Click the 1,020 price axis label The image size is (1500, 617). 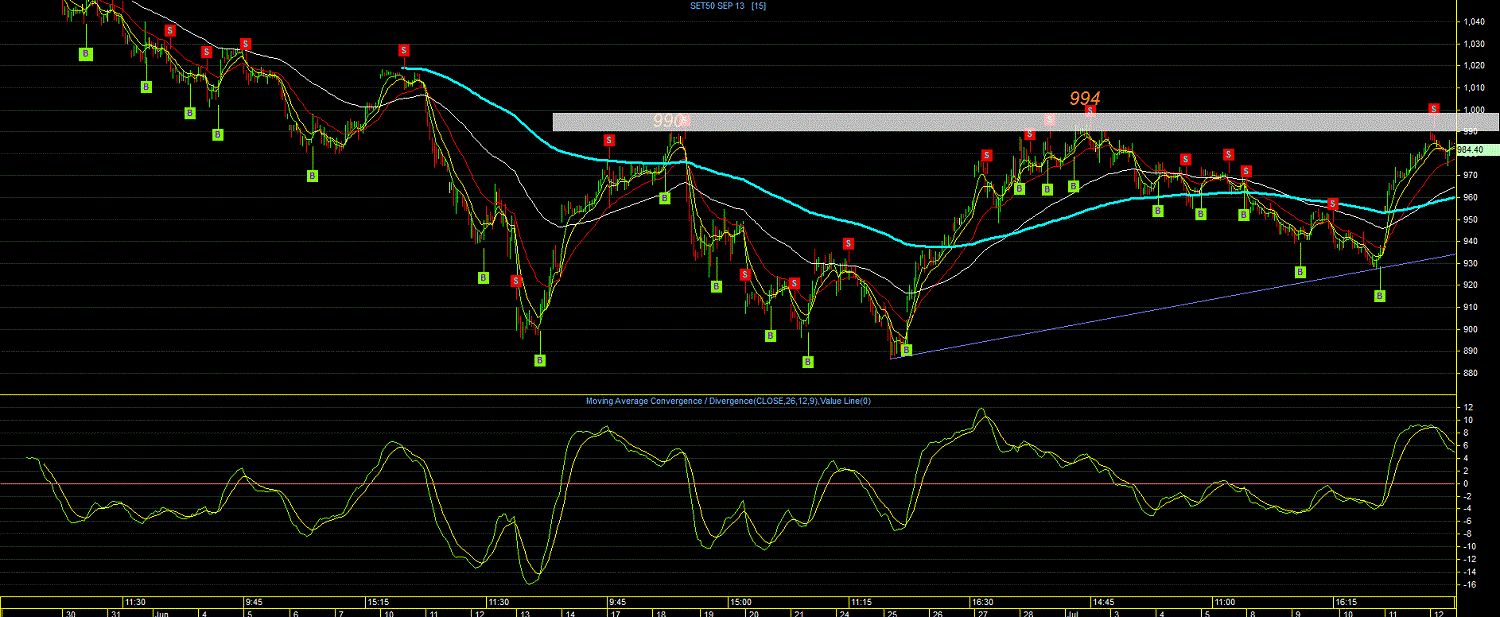click(1473, 66)
